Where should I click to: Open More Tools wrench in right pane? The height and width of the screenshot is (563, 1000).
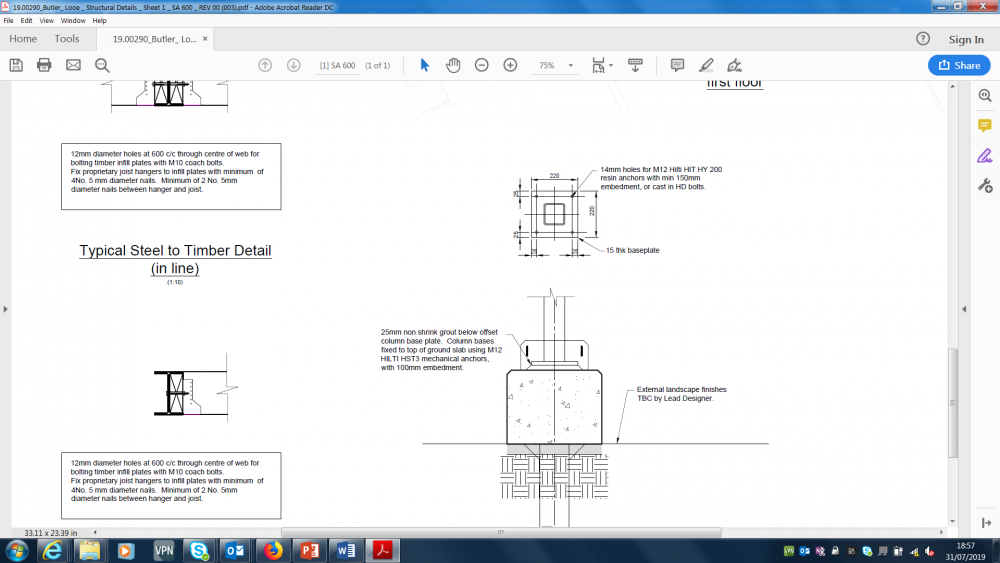(985, 186)
